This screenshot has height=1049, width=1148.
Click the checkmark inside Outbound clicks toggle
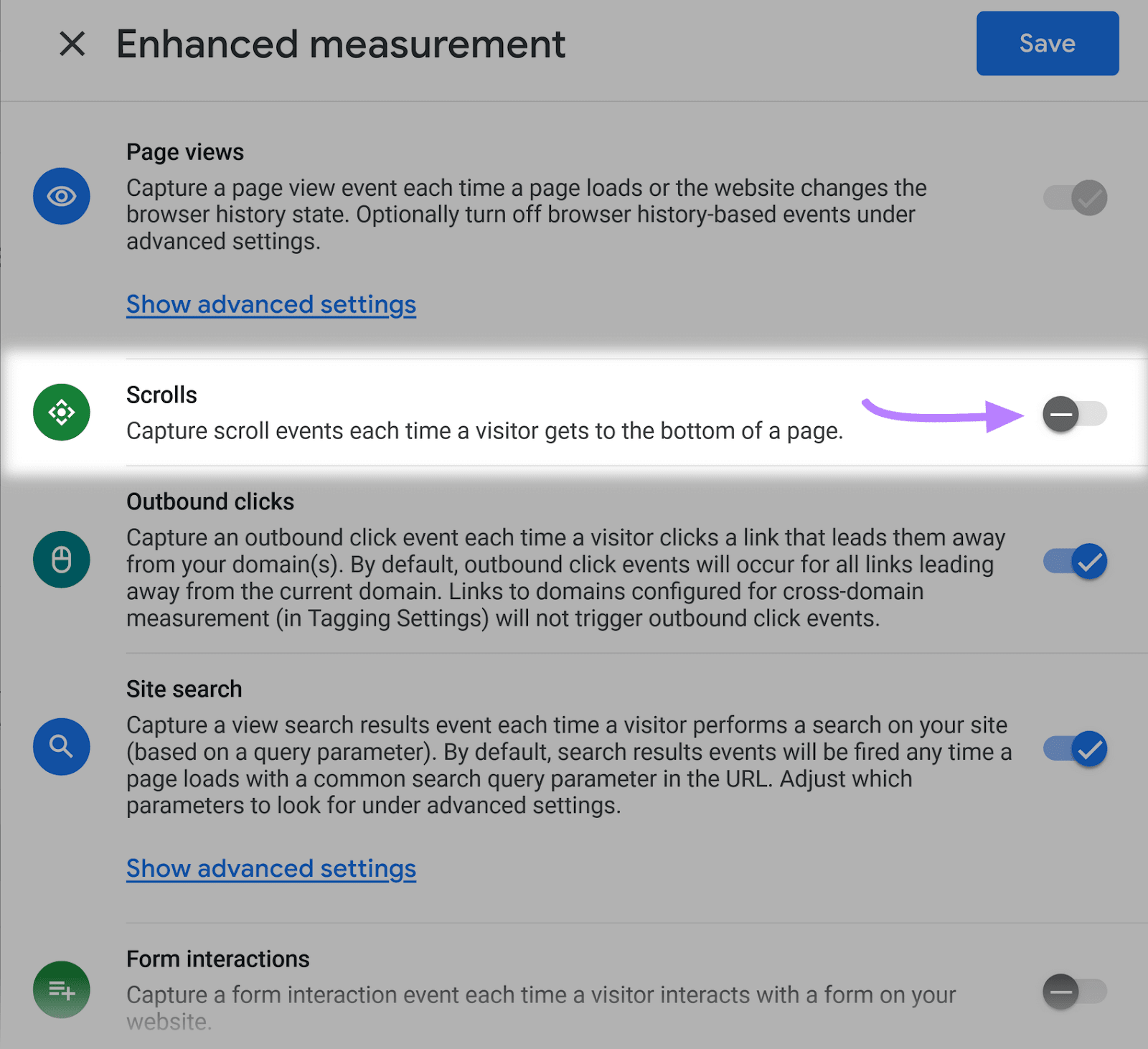1088,563
